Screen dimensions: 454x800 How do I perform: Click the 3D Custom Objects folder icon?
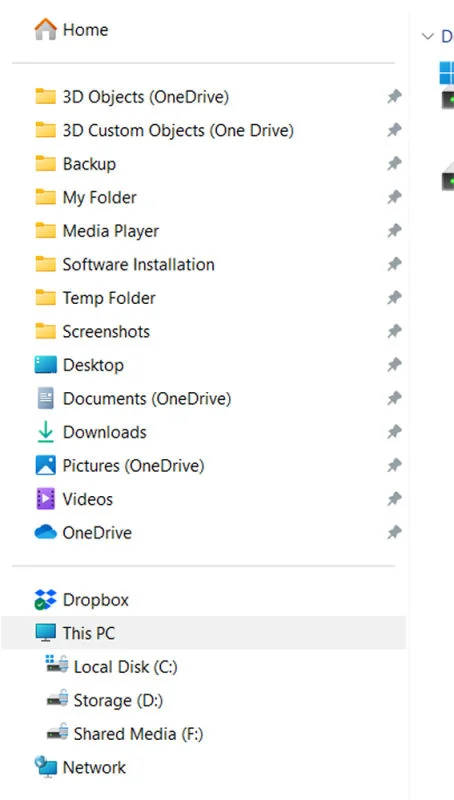tap(45, 130)
